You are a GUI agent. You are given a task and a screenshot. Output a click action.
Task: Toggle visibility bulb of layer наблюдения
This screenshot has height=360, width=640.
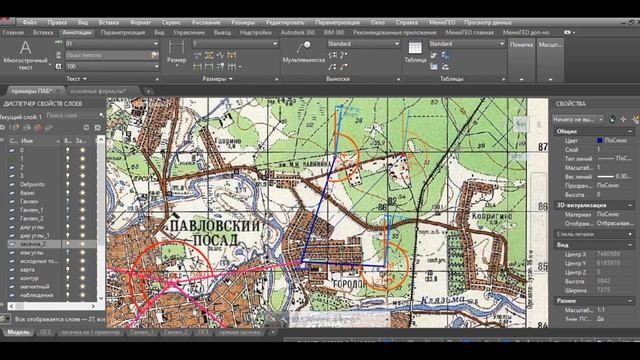point(68,295)
